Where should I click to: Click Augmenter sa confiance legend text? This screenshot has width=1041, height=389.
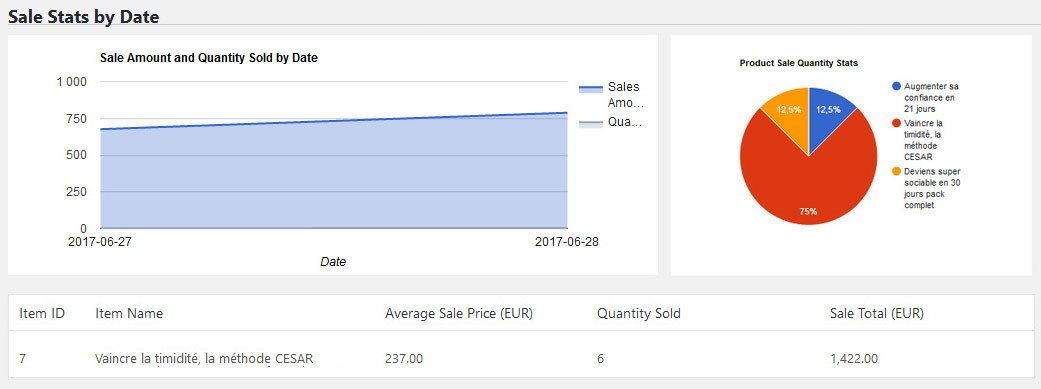click(x=931, y=97)
